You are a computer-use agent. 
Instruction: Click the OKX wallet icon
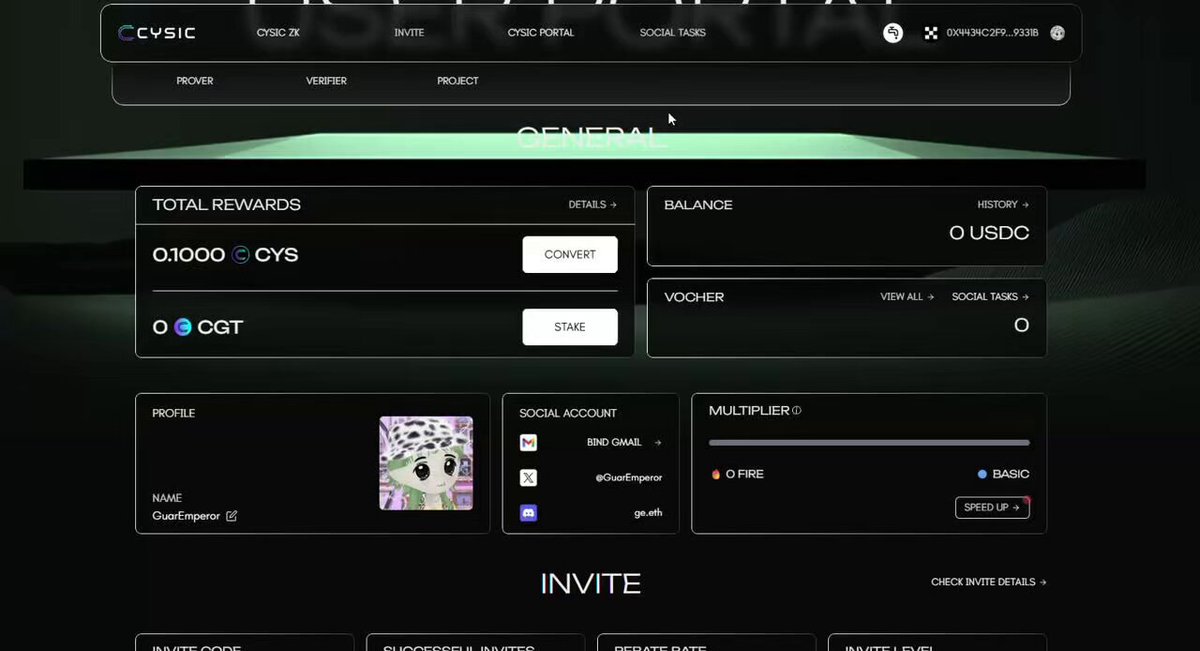click(931, 33)
